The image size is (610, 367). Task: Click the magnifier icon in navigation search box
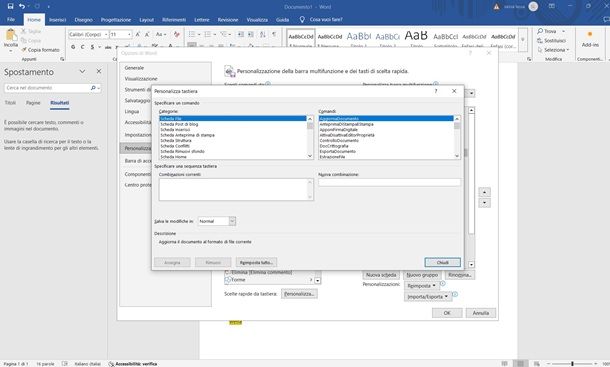tap(93, 88)
